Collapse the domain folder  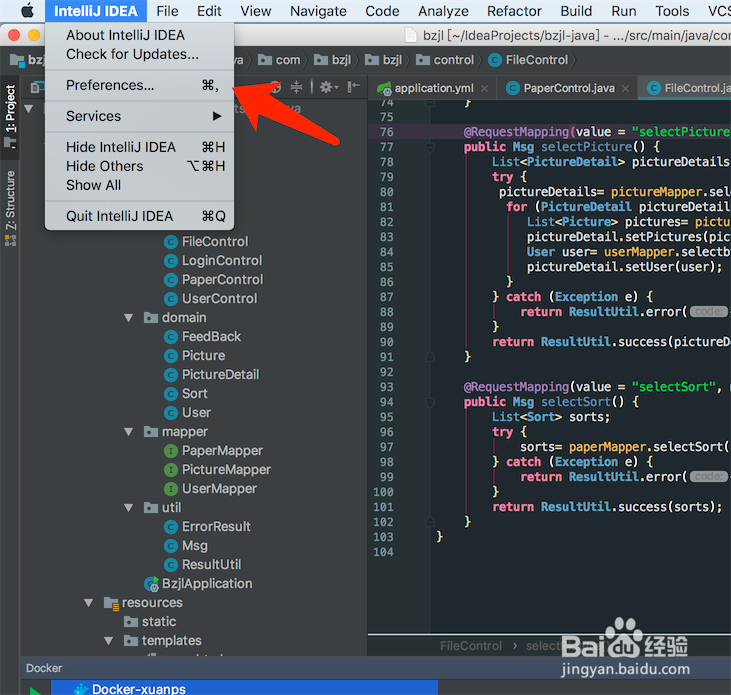[x=129, y=318]
